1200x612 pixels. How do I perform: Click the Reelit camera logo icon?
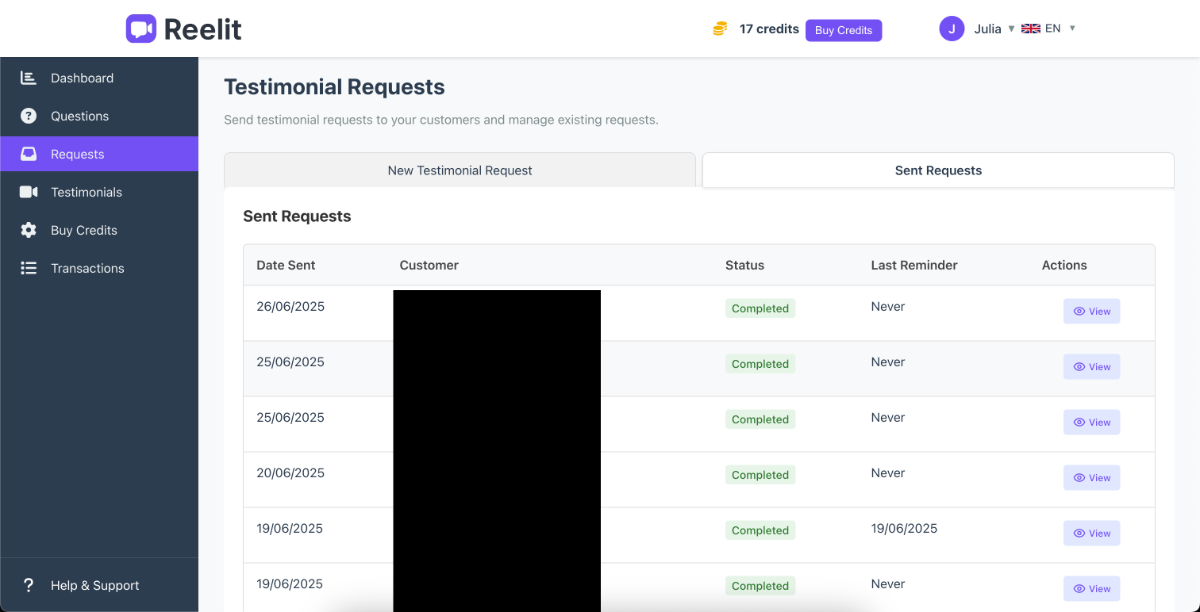click(141, 29)
